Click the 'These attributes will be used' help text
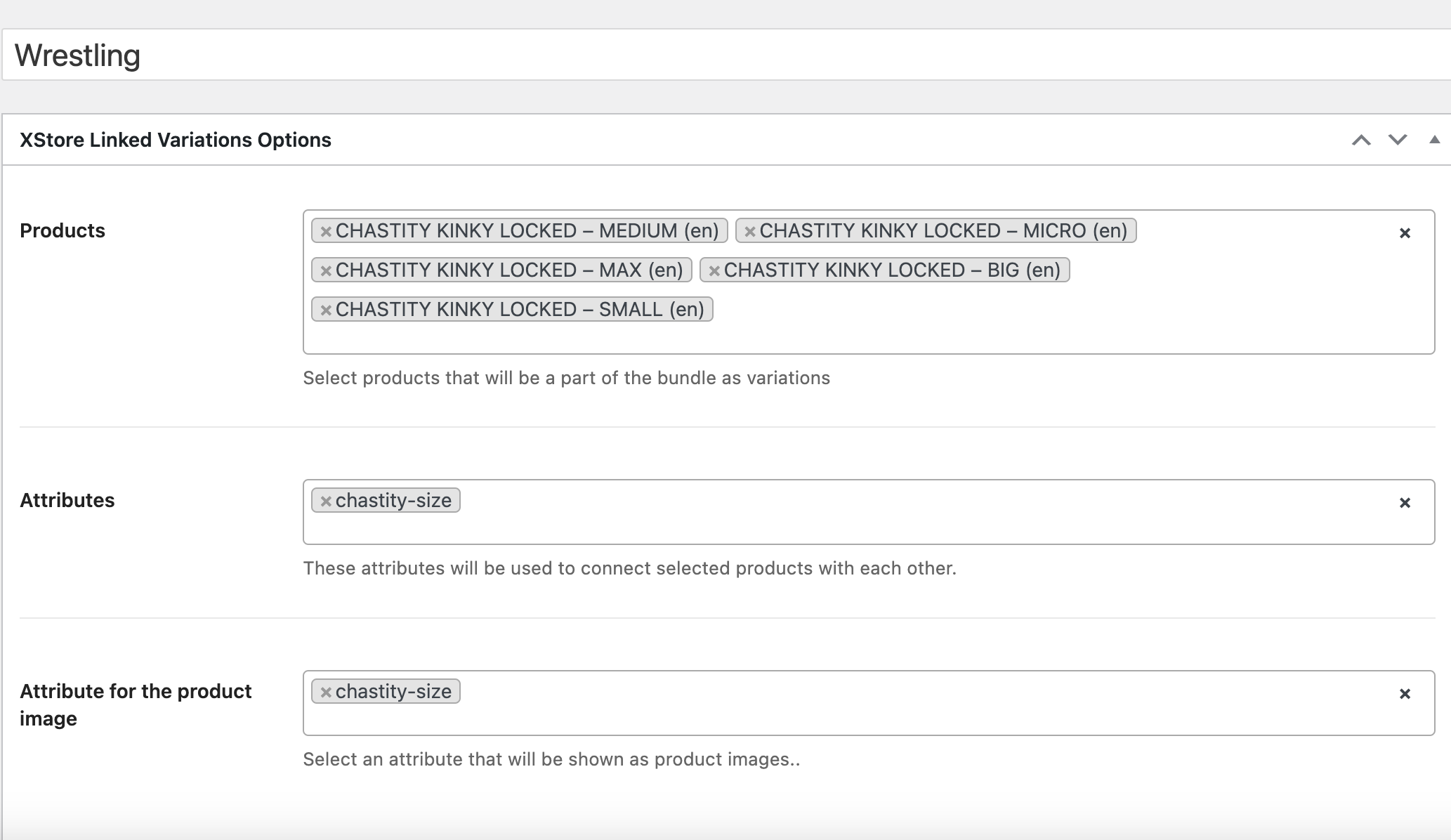 tap(629, 568)
